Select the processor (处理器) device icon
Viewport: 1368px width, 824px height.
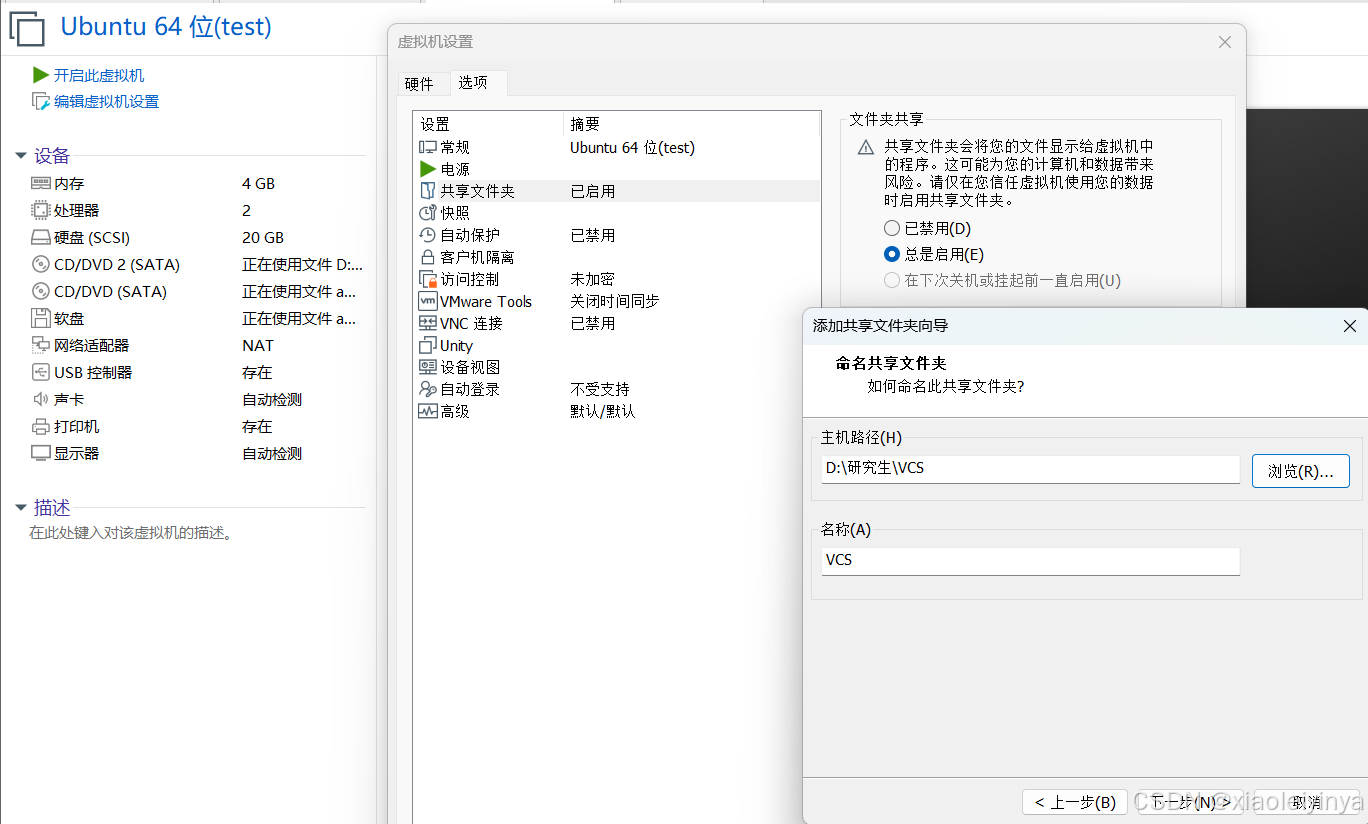pos(41,211)
